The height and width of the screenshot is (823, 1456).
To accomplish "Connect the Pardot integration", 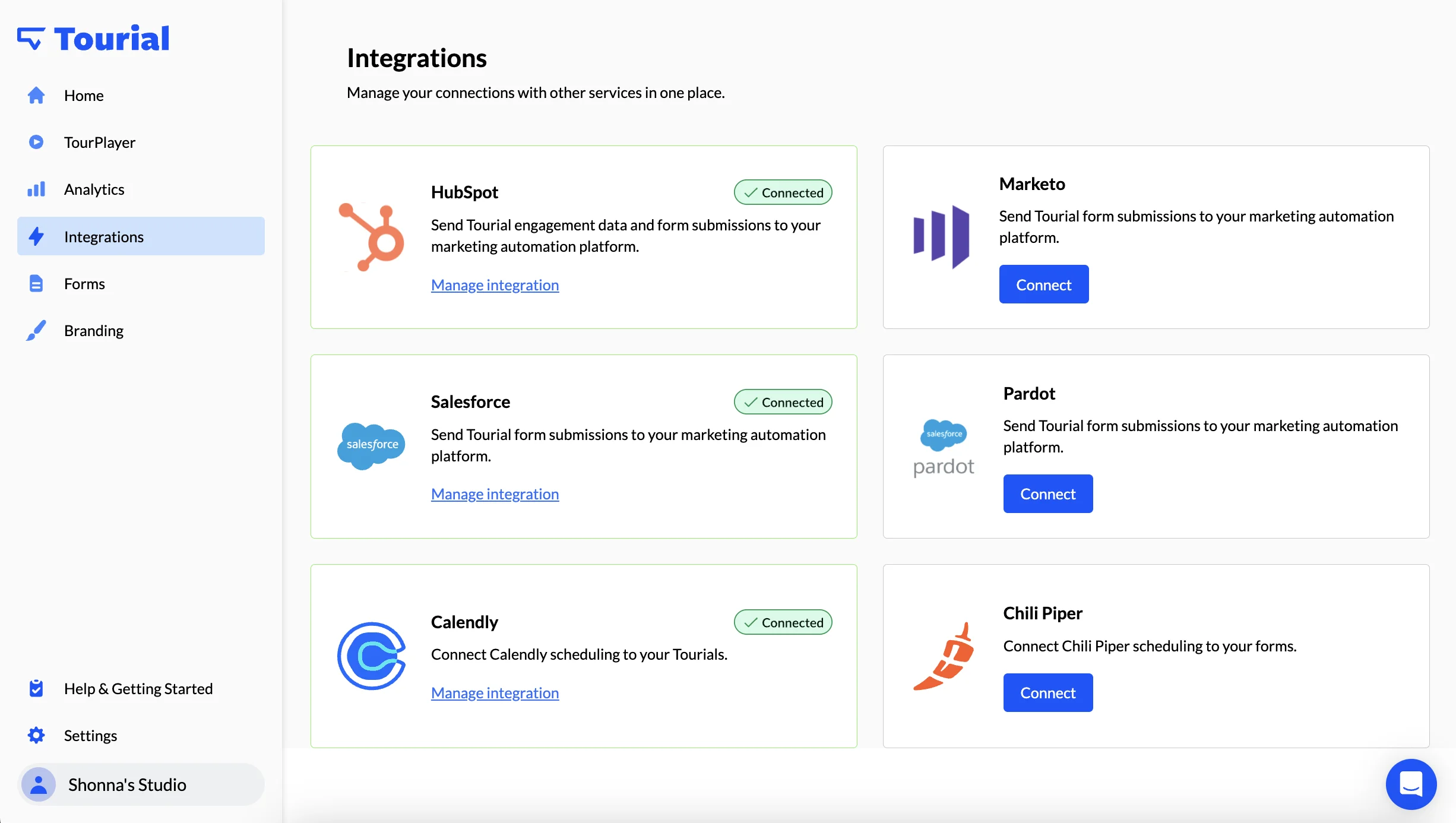I will pos(1048,493).
